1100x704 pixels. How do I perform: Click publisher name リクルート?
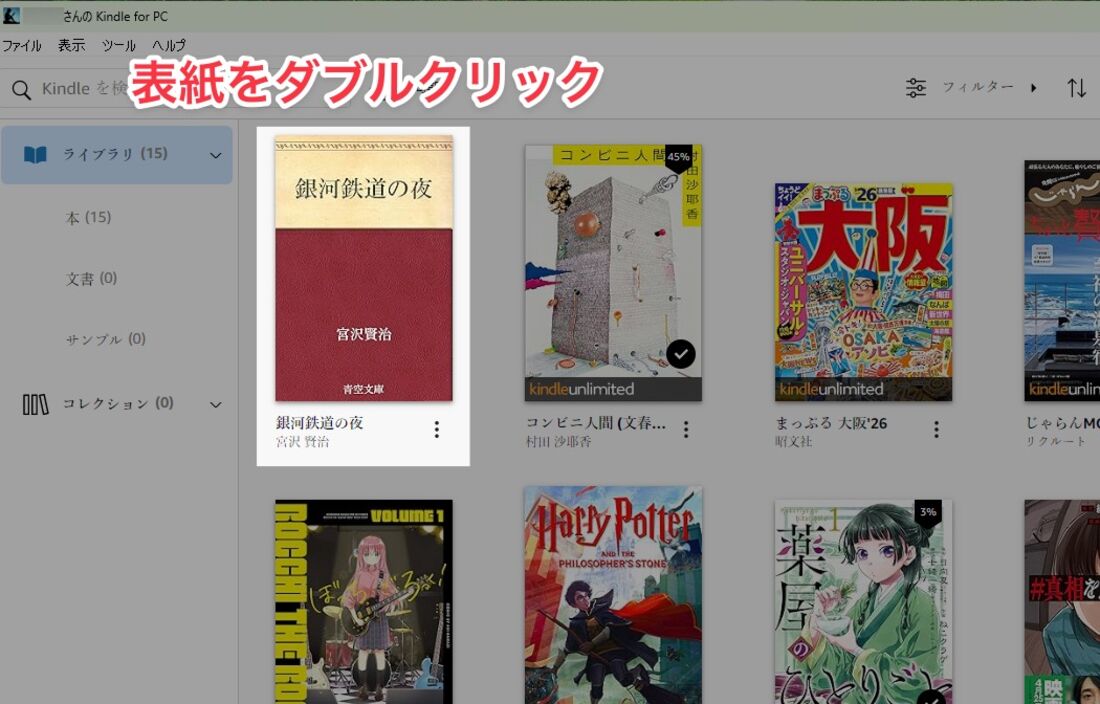(1056, 442)
